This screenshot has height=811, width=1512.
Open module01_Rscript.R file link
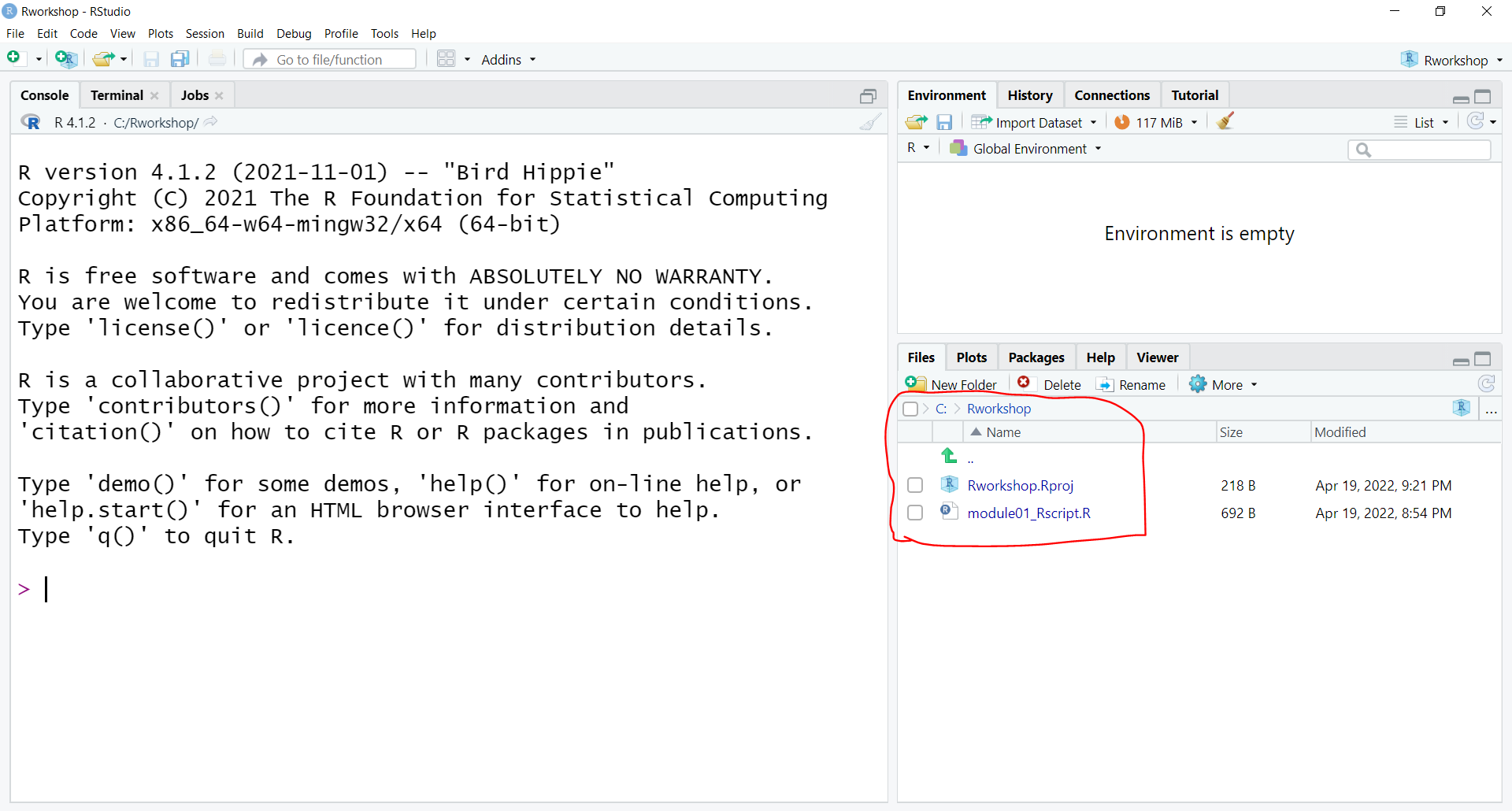(1028, 513)
